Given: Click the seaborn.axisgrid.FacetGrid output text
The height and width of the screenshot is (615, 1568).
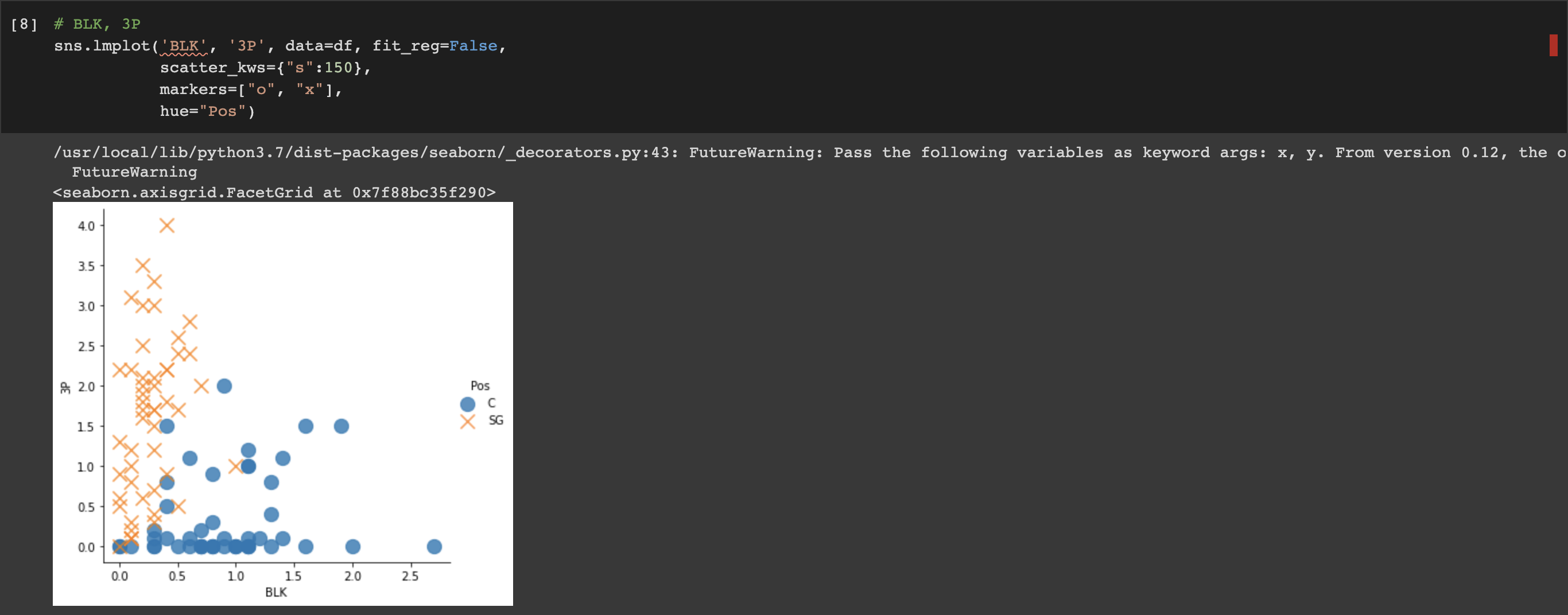Looking at the screenshot, I should point(274,193).
